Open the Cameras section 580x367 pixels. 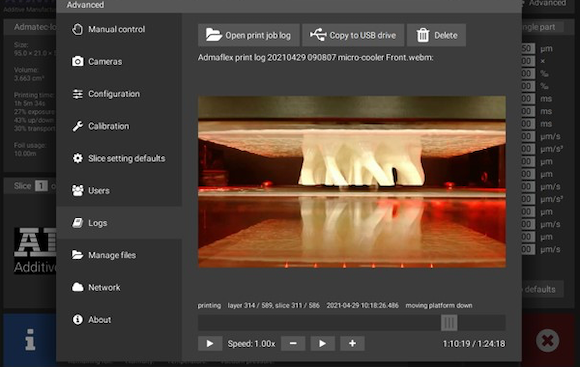(x=119, y=61)
